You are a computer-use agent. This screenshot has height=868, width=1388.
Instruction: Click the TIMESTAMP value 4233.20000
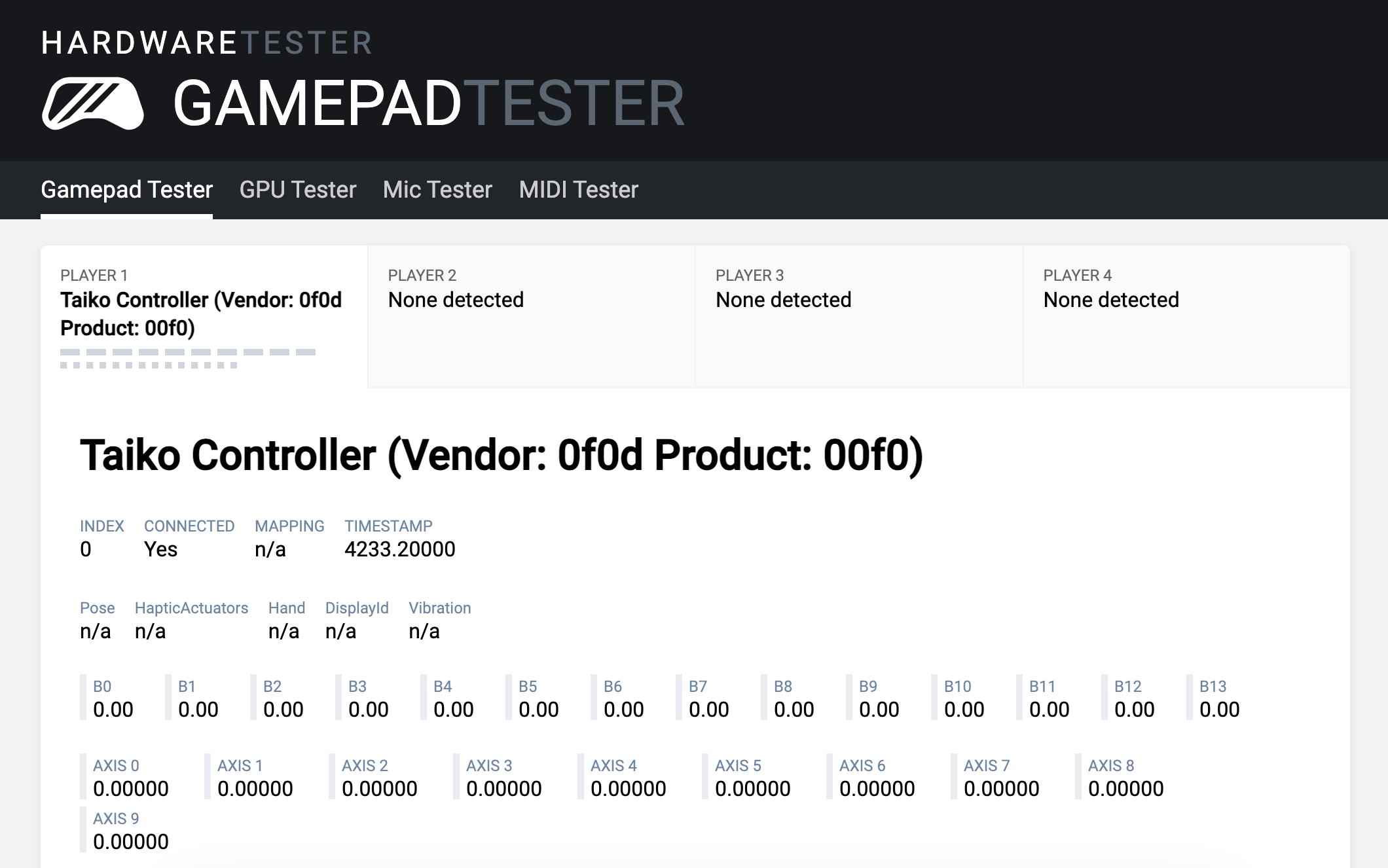pos(399,549)
